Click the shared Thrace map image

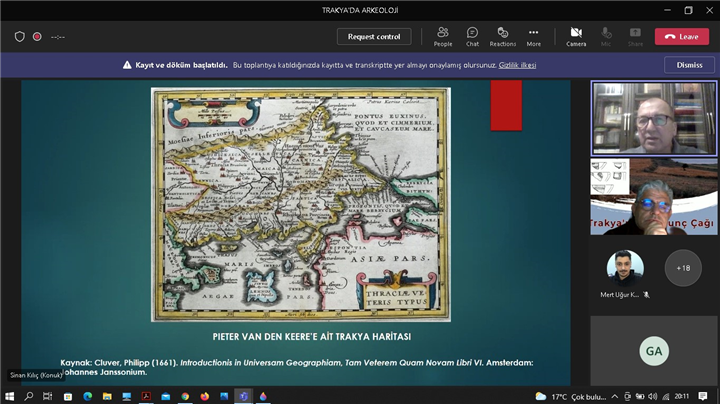point(301,204)
